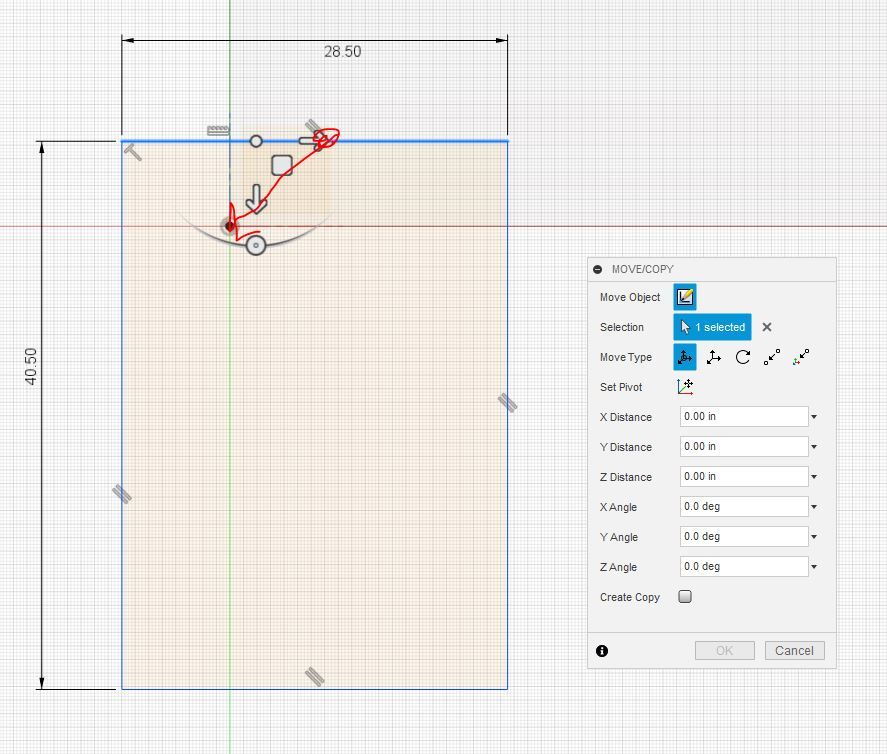This screenshot has height=754, width=887.
Task: Open the Y Angle dropdown arrow
Action: (x=814, y=537)
